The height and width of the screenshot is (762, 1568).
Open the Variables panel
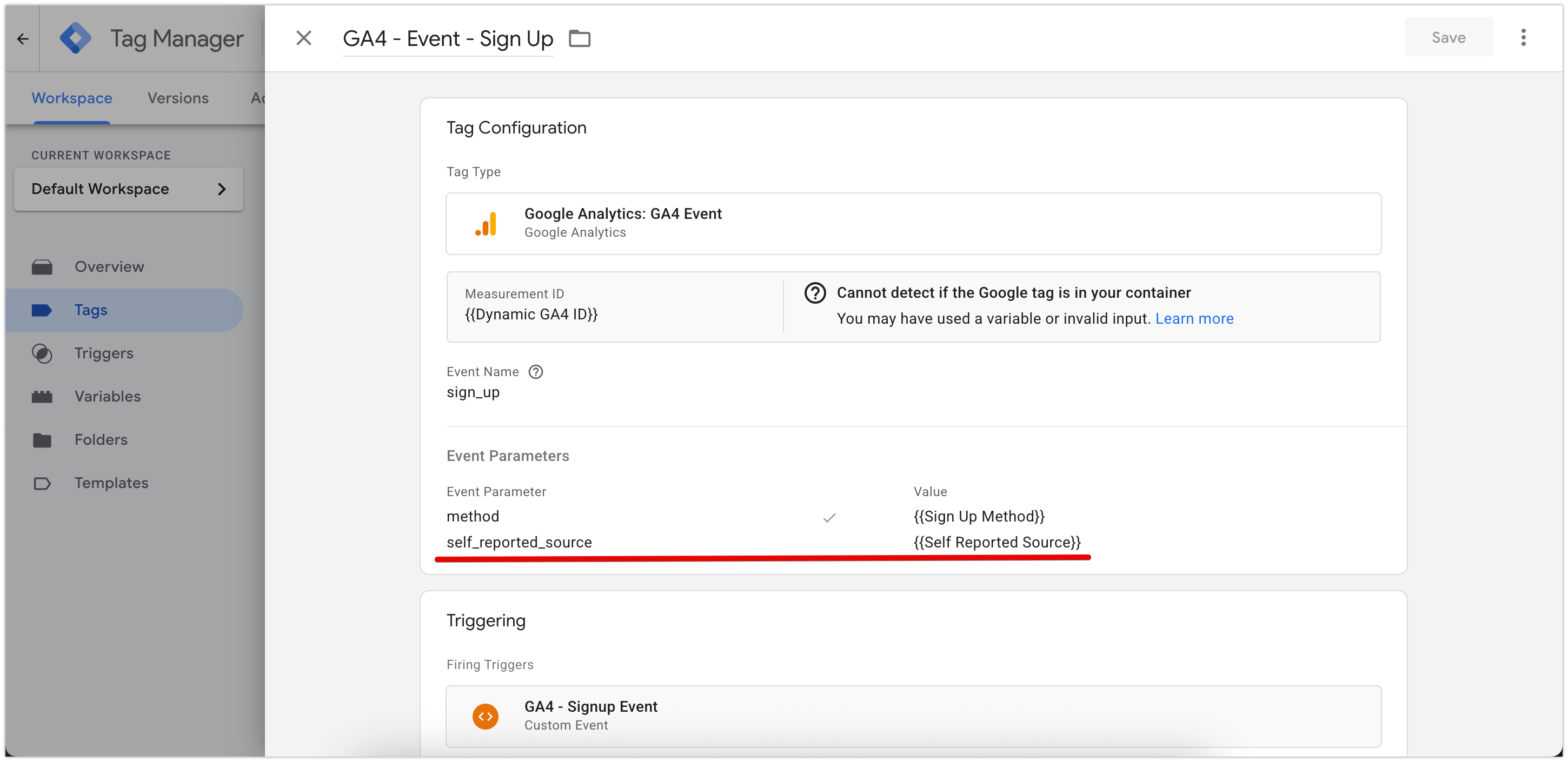[x=107, y=396]
